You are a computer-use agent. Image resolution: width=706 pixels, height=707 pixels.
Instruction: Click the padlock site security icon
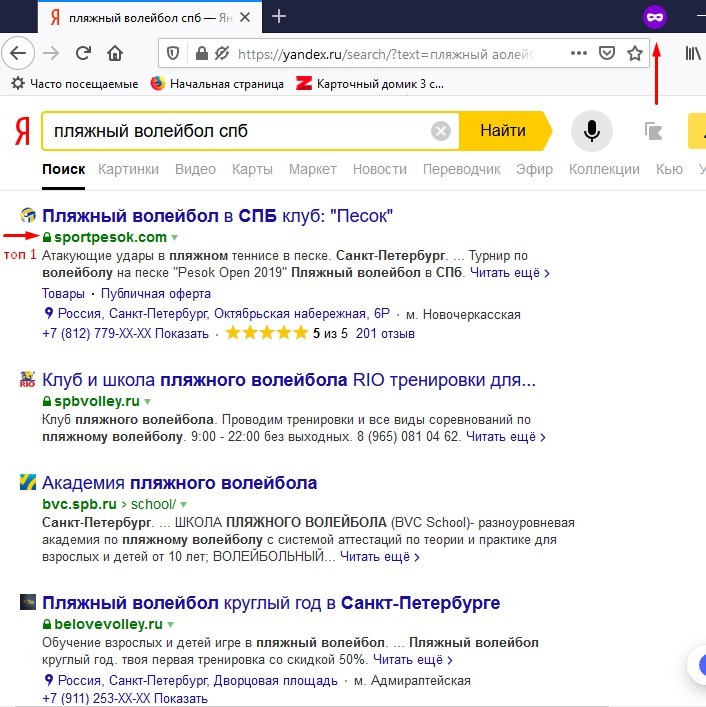[202, 54]
